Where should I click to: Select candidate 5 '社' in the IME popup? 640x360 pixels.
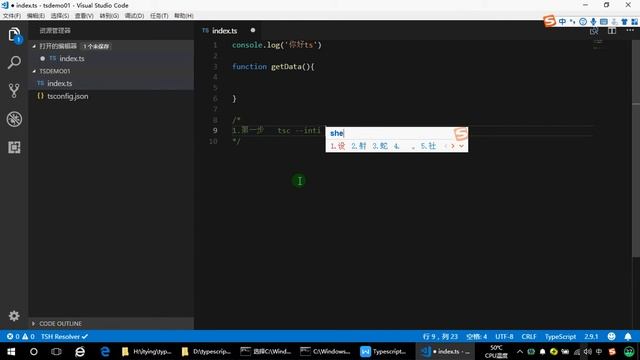click(x=428, y=146)
